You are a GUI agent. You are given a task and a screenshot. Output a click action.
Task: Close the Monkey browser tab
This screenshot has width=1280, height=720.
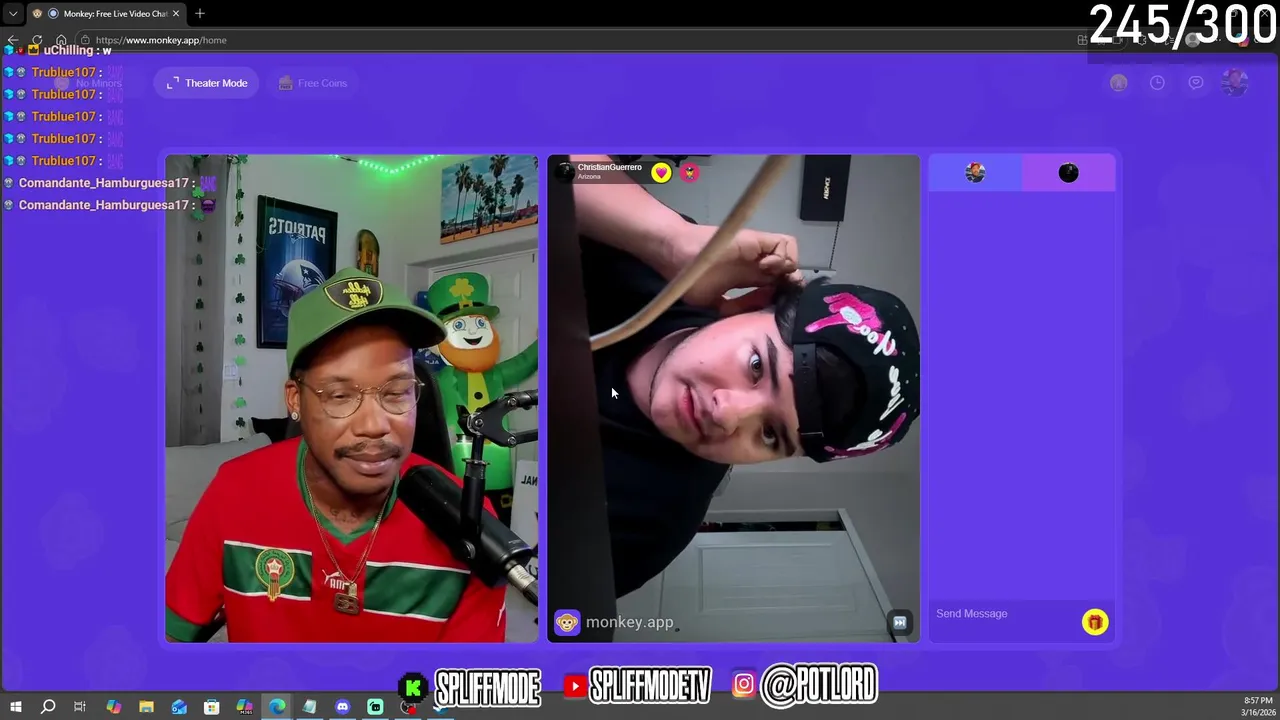(176, 14)
